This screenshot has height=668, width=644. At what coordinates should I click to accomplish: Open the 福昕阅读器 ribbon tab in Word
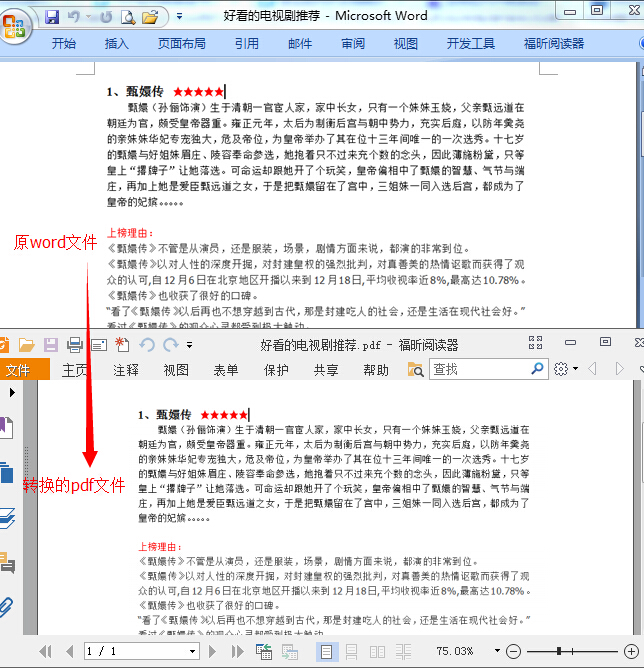[x=554, y=43]
